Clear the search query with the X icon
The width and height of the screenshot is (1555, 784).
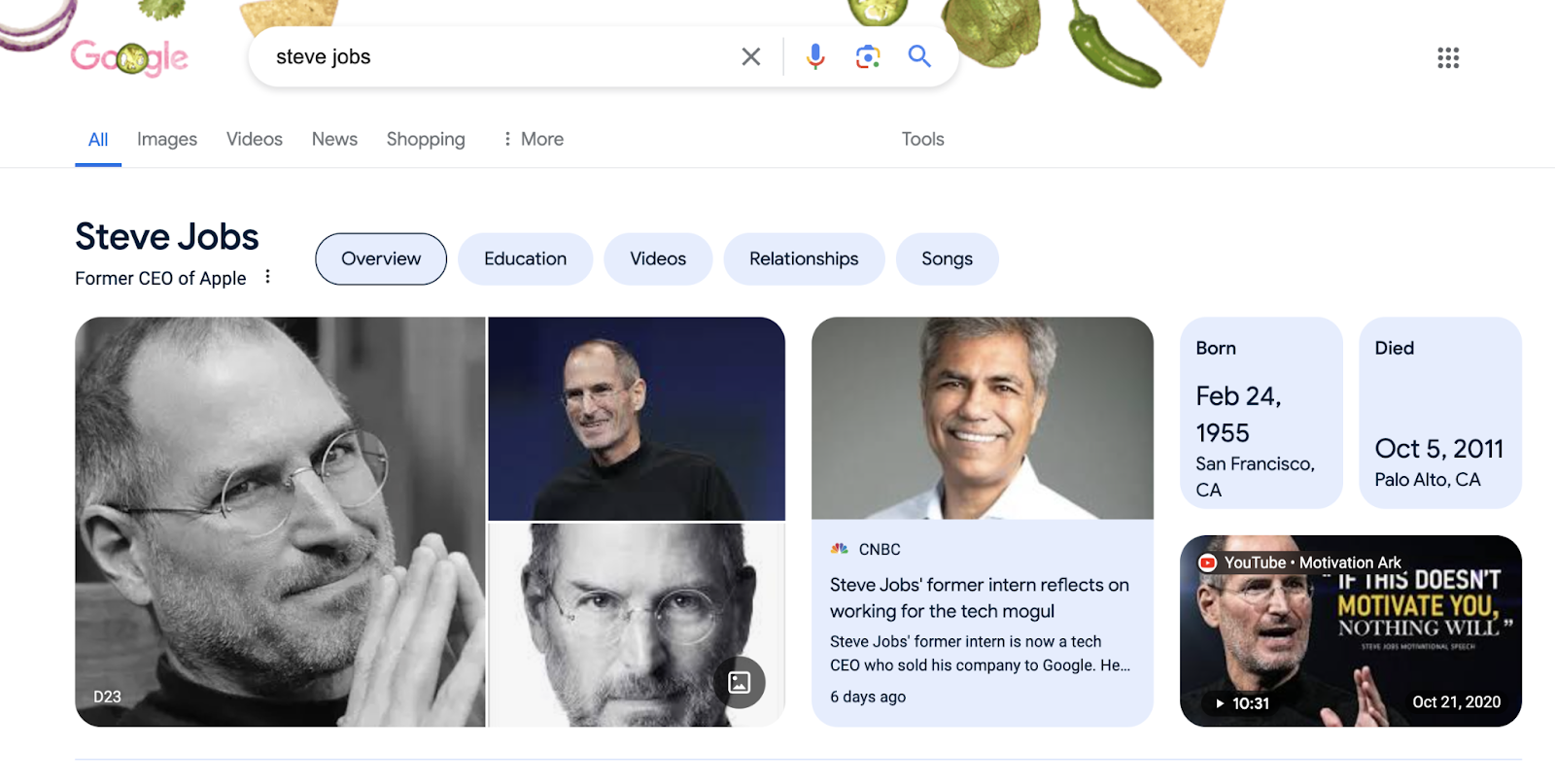tap(750, 56)
